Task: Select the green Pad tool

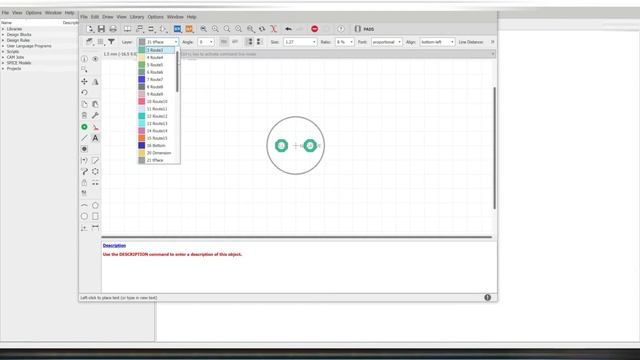Action: [84, 127]
